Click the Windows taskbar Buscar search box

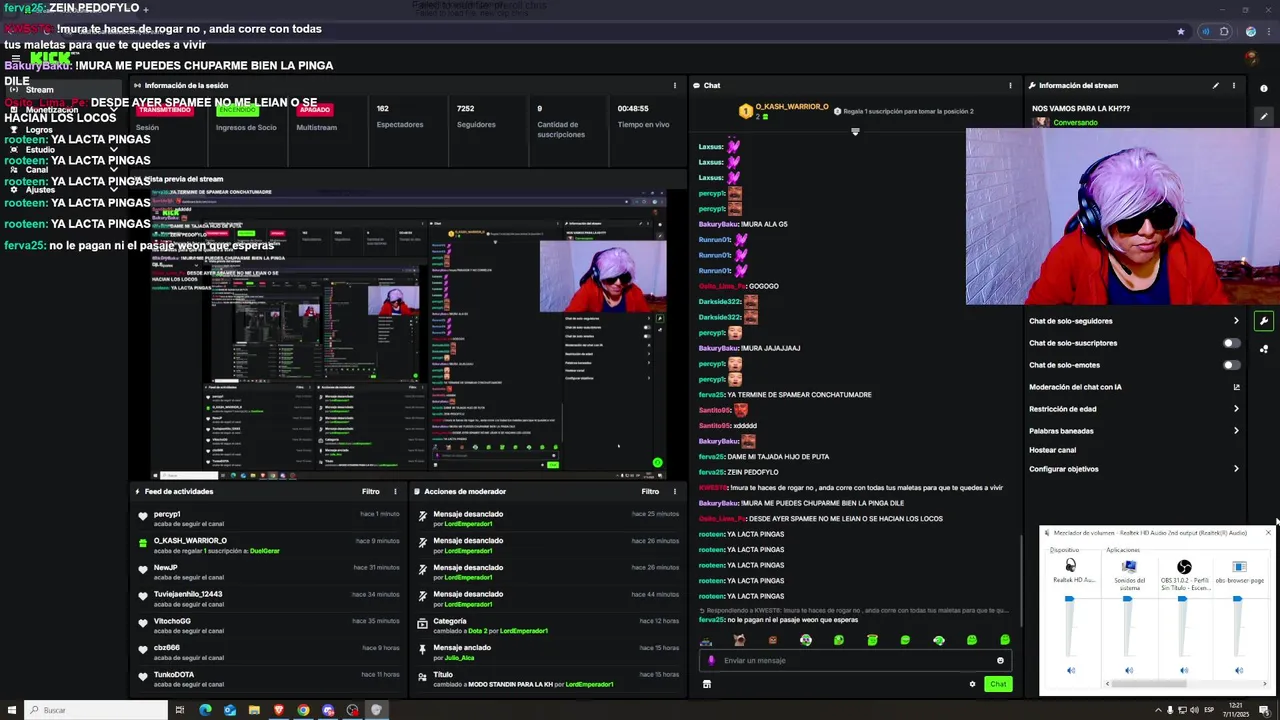point(96,710)
